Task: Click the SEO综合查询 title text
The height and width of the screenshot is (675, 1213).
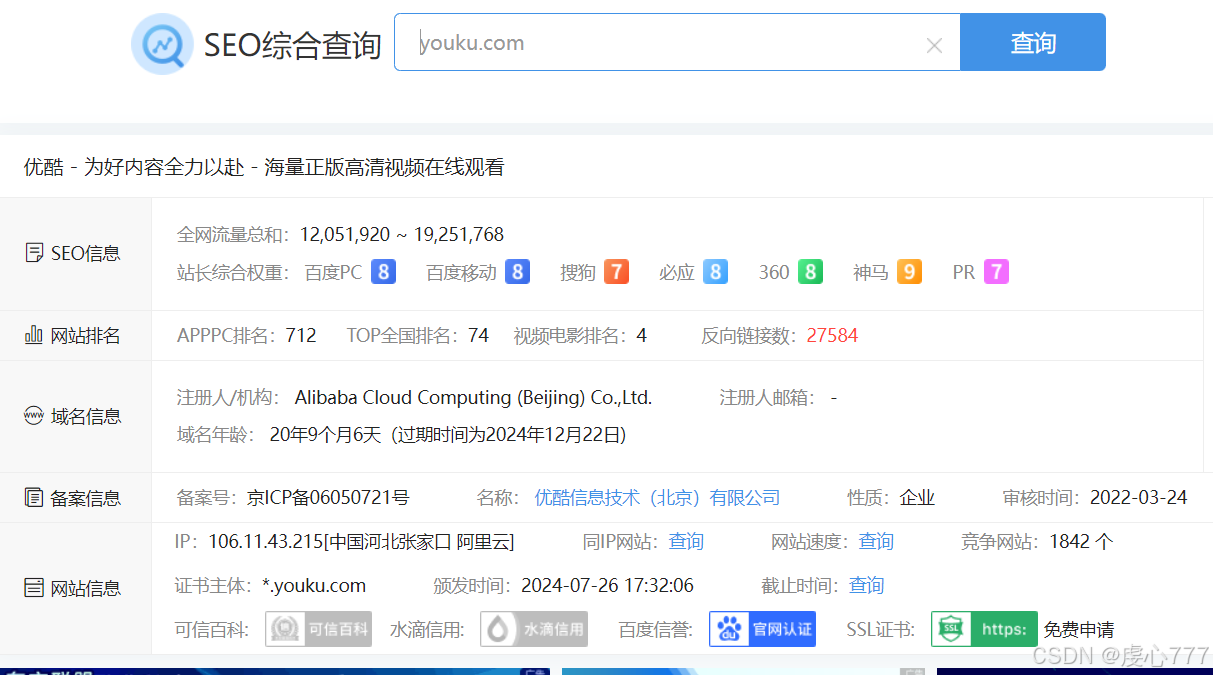Action: pos(293,45)
